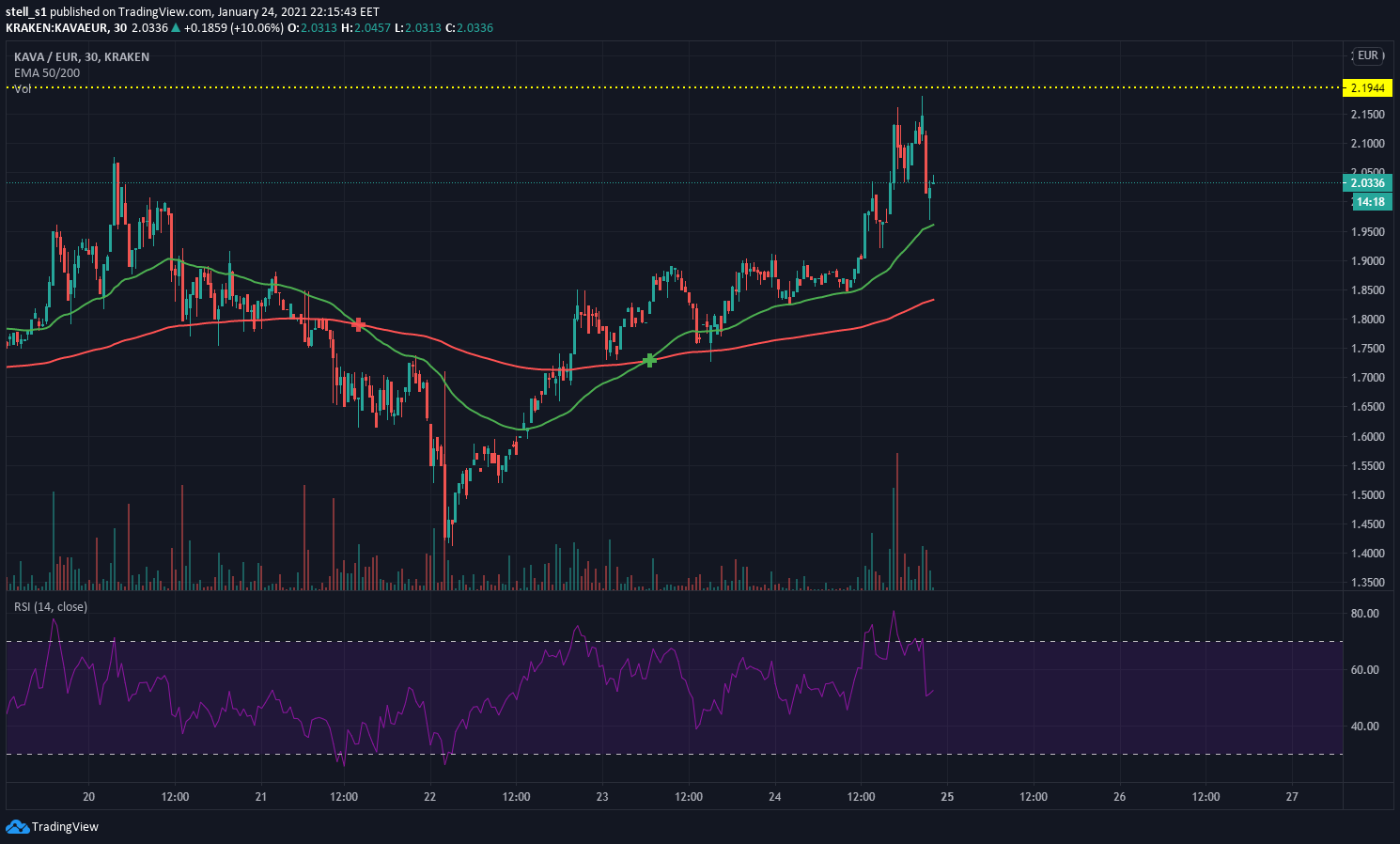1400x844 pixels.
Task: Click the date label 21 on time axis
Action: click(x=261, y=797)
